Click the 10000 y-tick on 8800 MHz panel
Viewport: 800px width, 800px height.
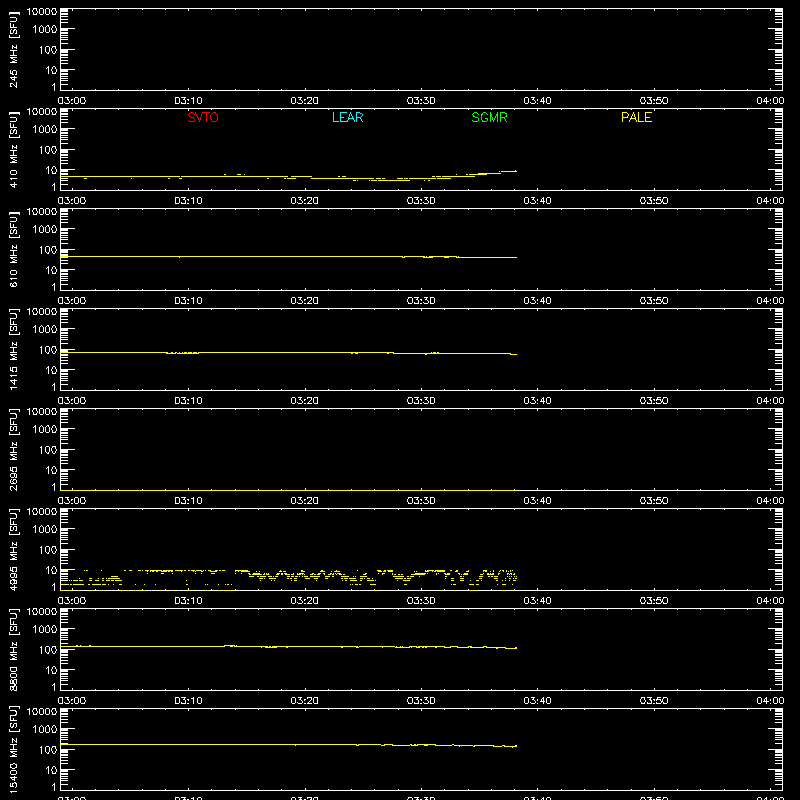click(42, 612)
